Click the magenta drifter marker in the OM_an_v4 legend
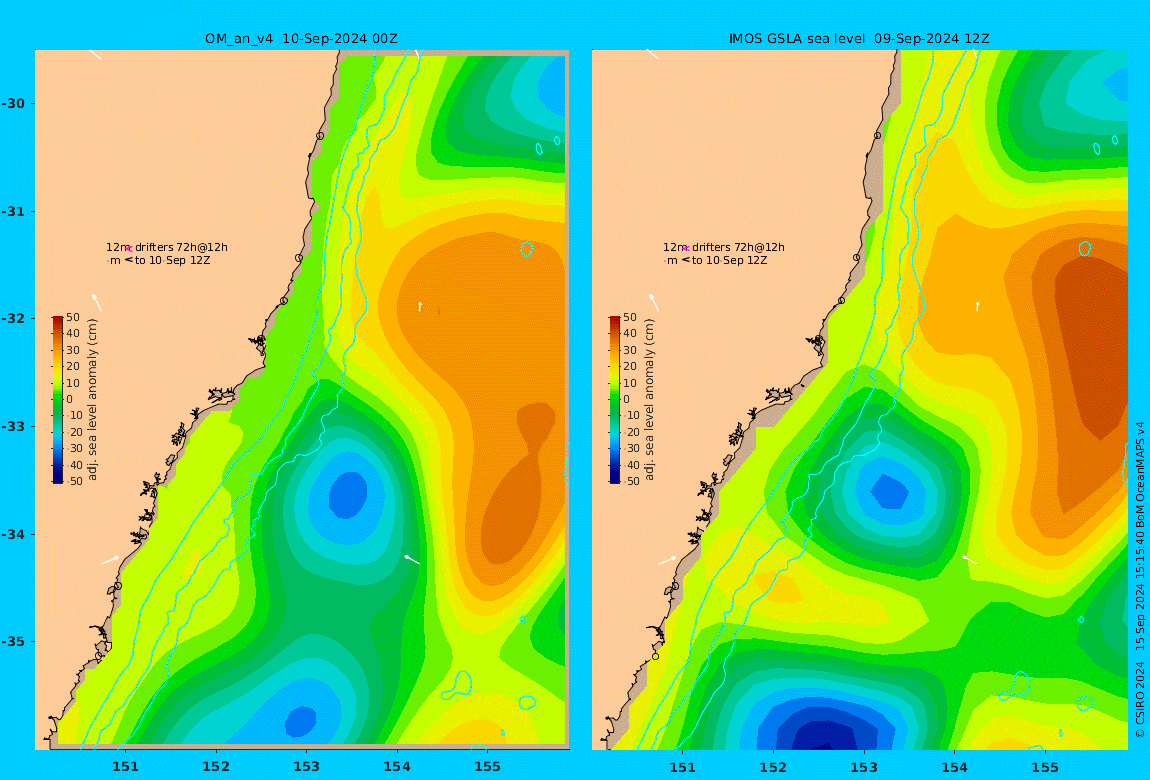Image resolution: width=1150 pixels, height=780 pixels. 128,249
